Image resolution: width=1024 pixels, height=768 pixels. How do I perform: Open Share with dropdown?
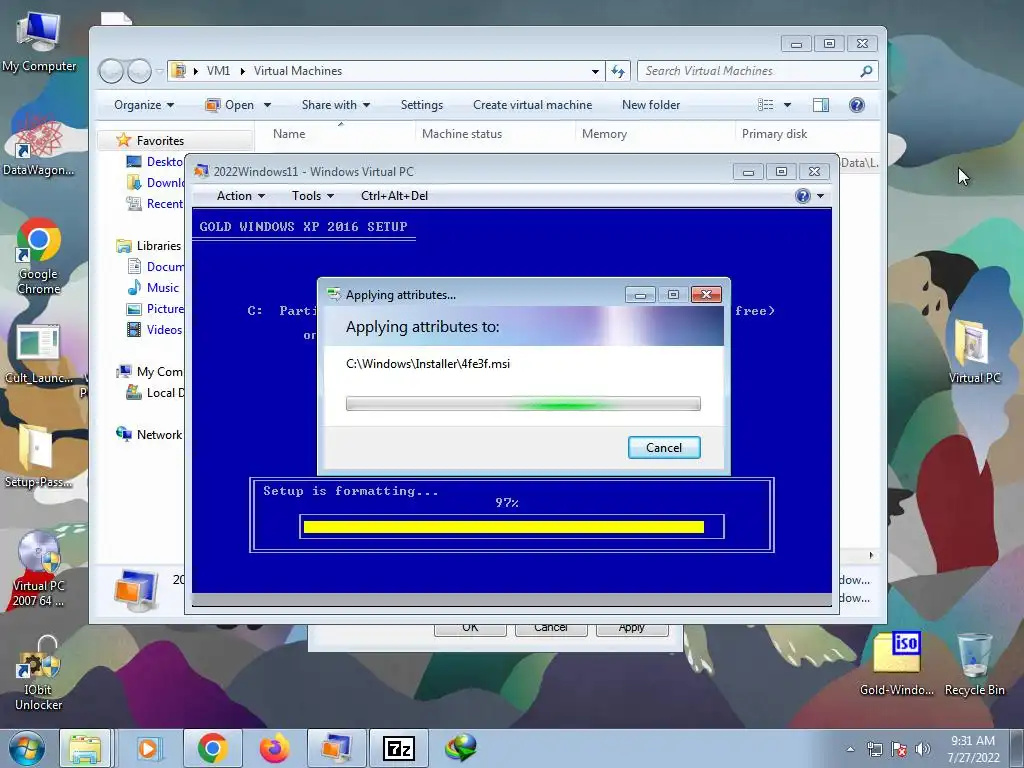[336, 105]
